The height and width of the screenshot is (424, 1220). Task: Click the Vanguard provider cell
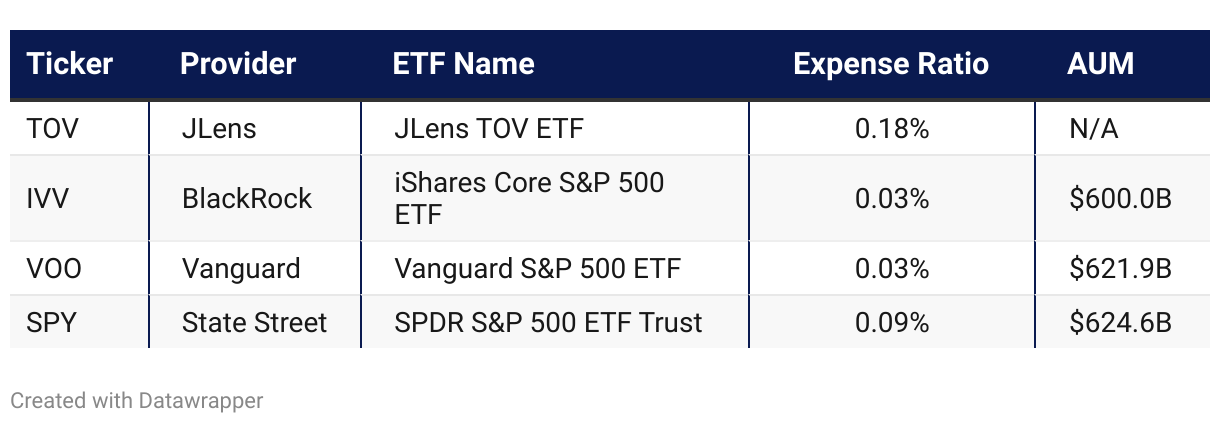coord(241,269)
